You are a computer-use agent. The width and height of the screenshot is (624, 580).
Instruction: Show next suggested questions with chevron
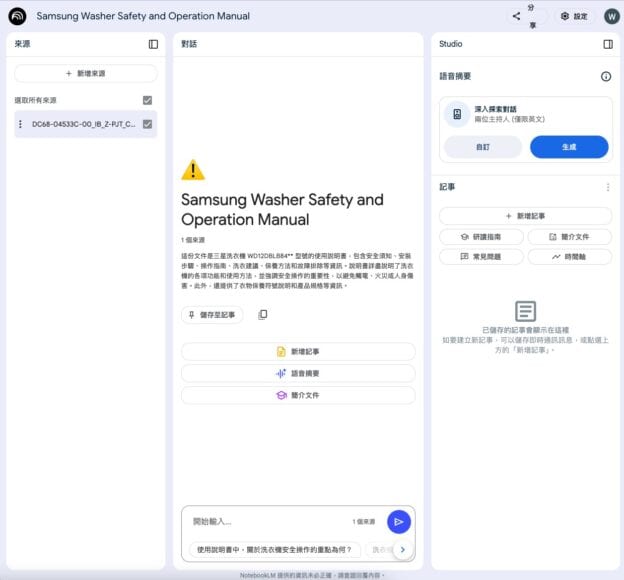coord(402,549)
